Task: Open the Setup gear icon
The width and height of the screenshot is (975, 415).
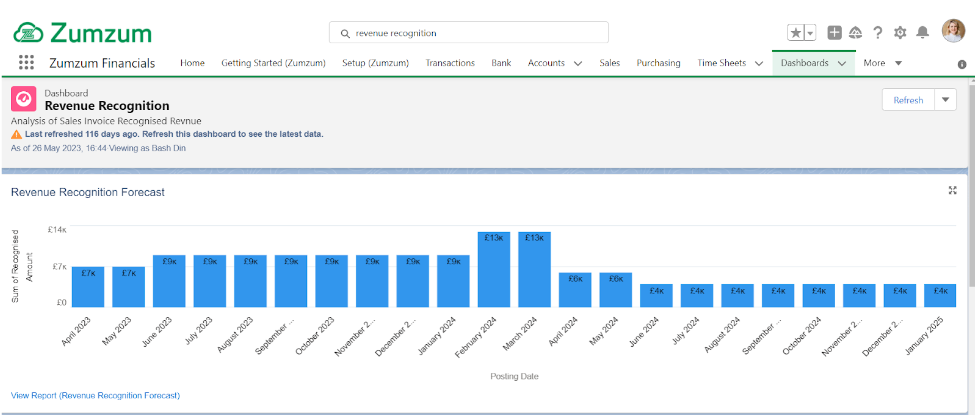Action: pos(900,33)
